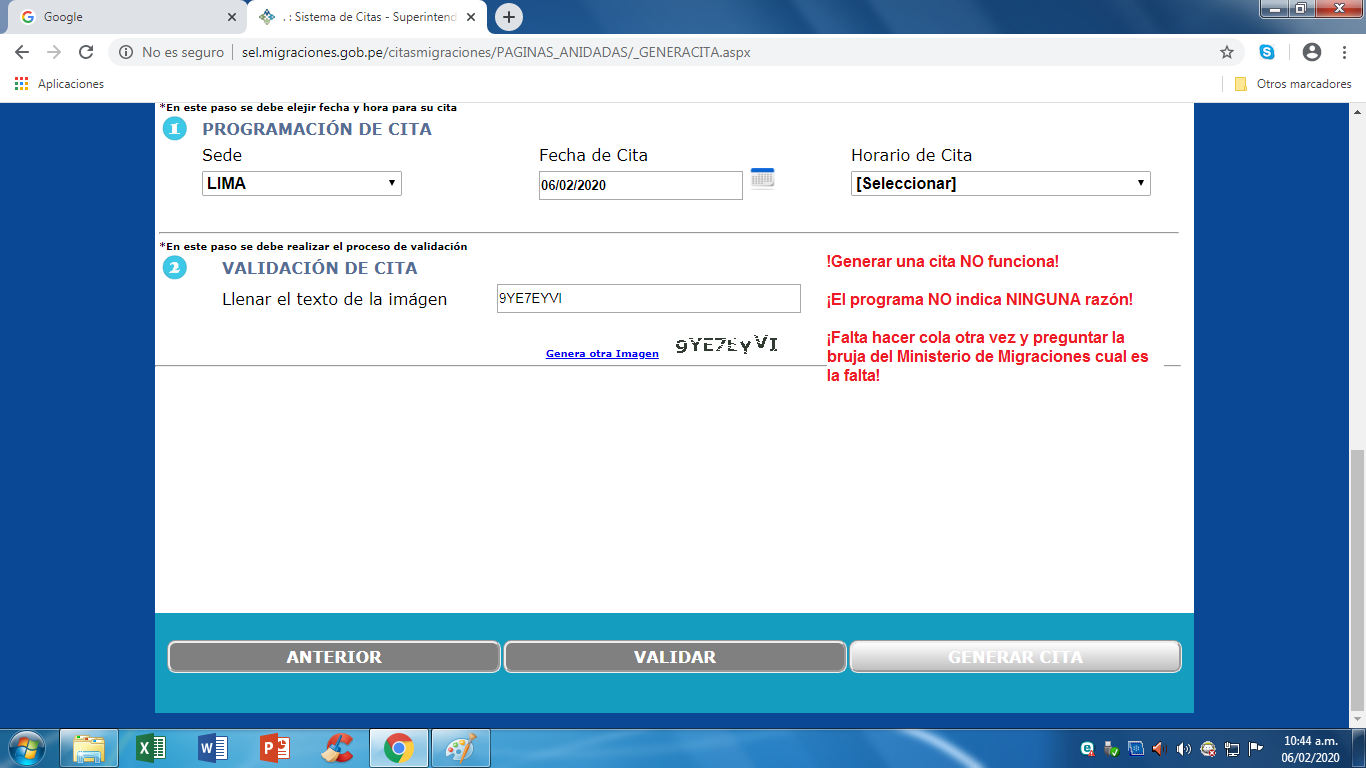The width and height of the screenshot is (1366, 768).
Task: Open Word from the taskbar
Action: click(213, 748)
